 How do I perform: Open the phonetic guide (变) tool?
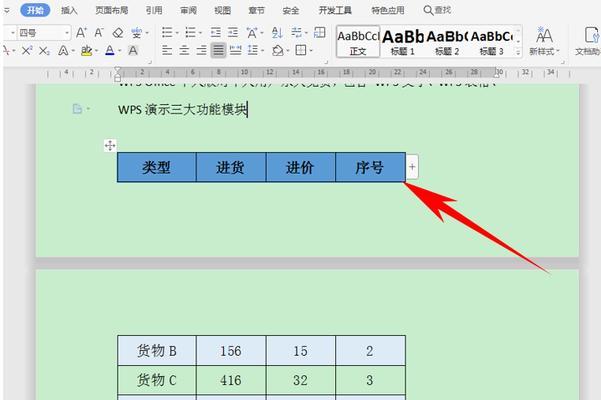tap(136, 33)
